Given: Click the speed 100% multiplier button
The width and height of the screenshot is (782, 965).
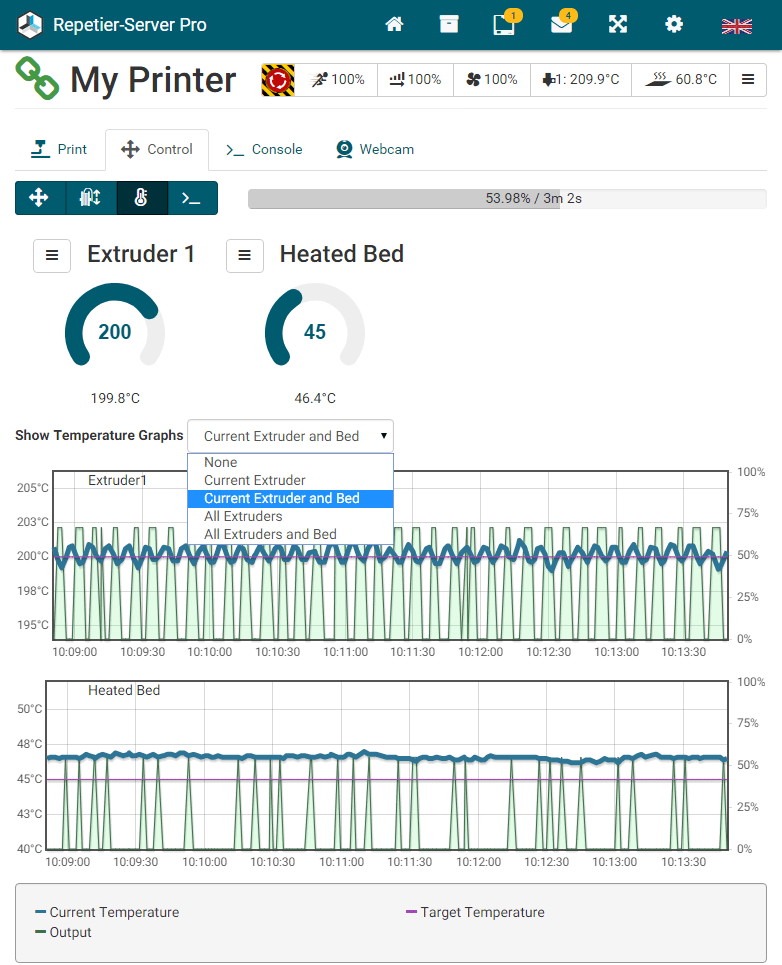Looking at the screenshot, I should pyautogui.click(x=339, y=79).
